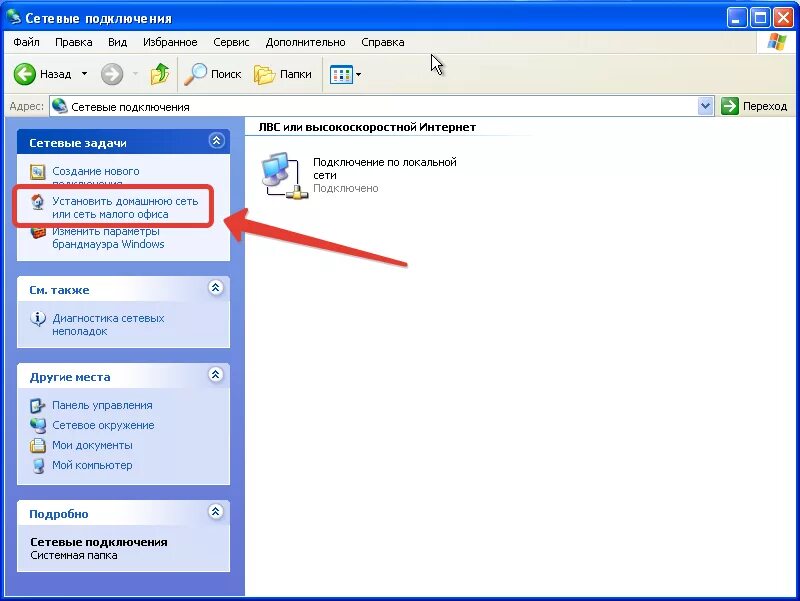Maximize the Сетевые подключения window
The image size is (800, 601).
click(x=760, y=17)
